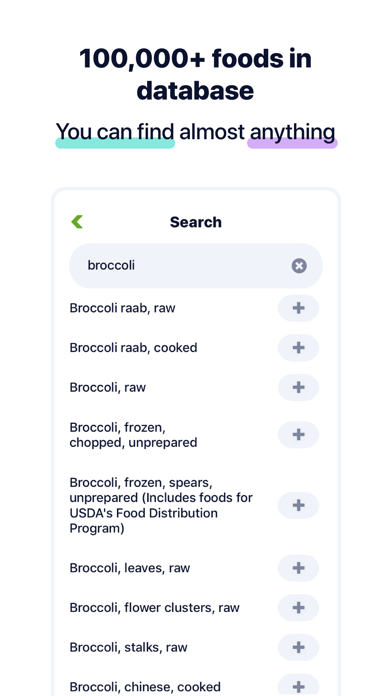
Task: Add Broccoli raab, cooked
Action: [298, 348]
